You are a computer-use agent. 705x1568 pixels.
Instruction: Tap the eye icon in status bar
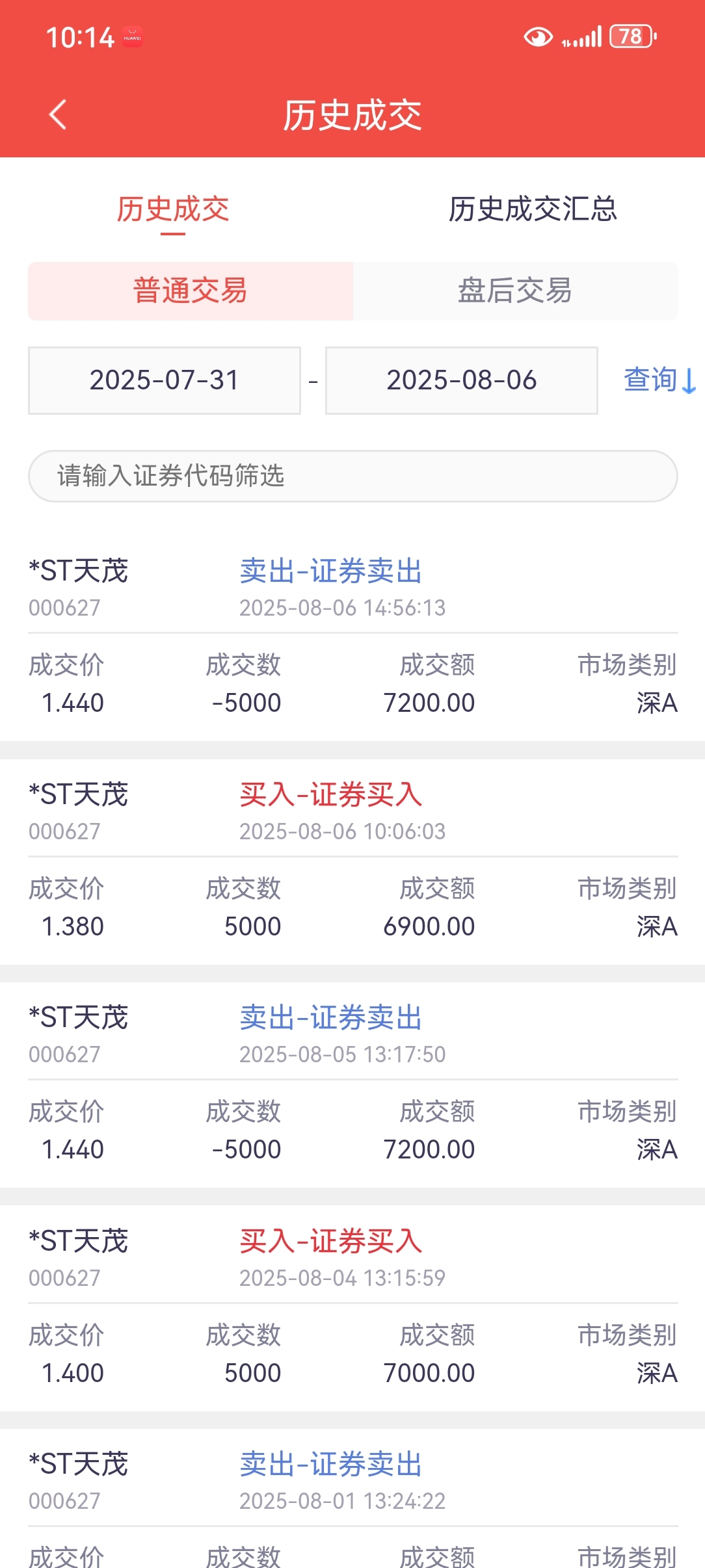[x=538, y=37]
